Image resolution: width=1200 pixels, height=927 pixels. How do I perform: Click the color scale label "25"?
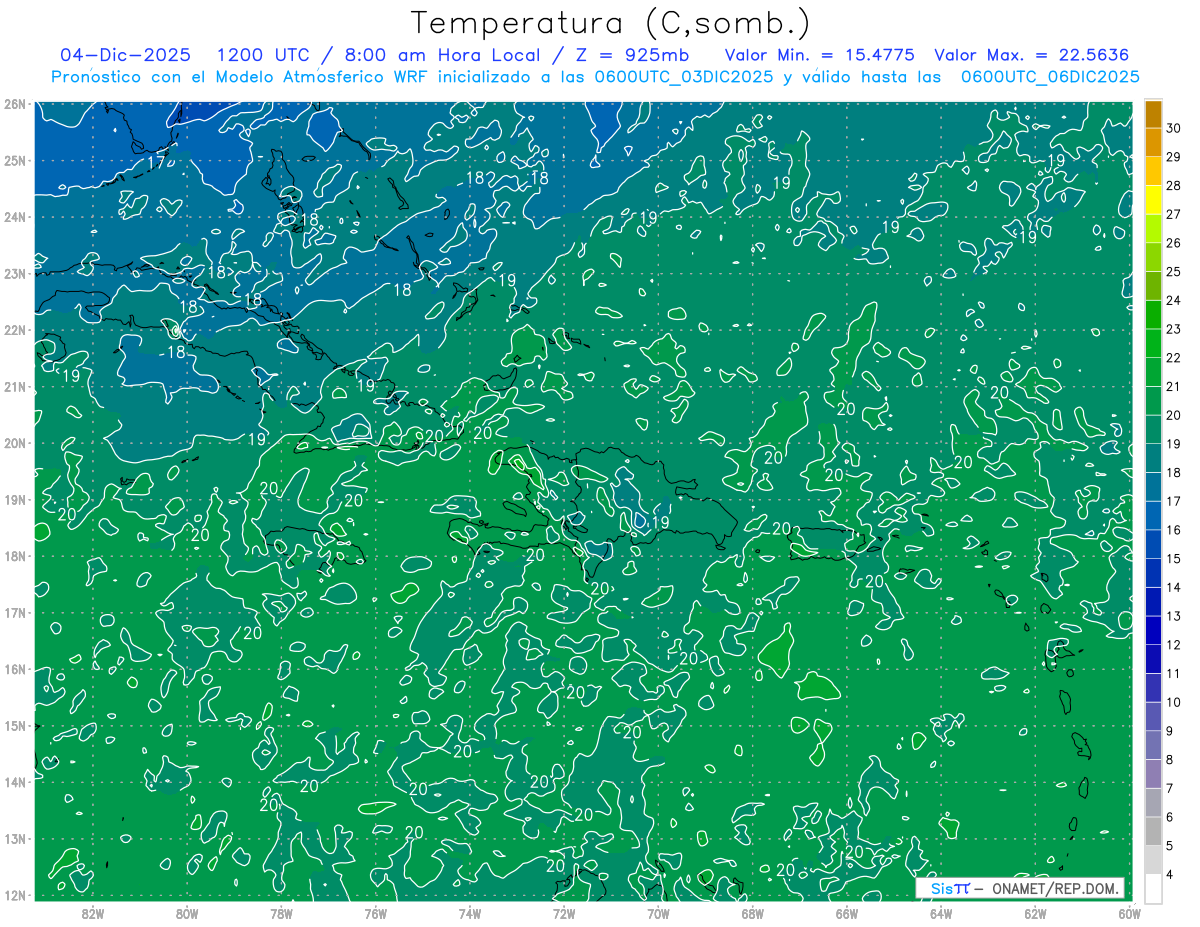1174,272
